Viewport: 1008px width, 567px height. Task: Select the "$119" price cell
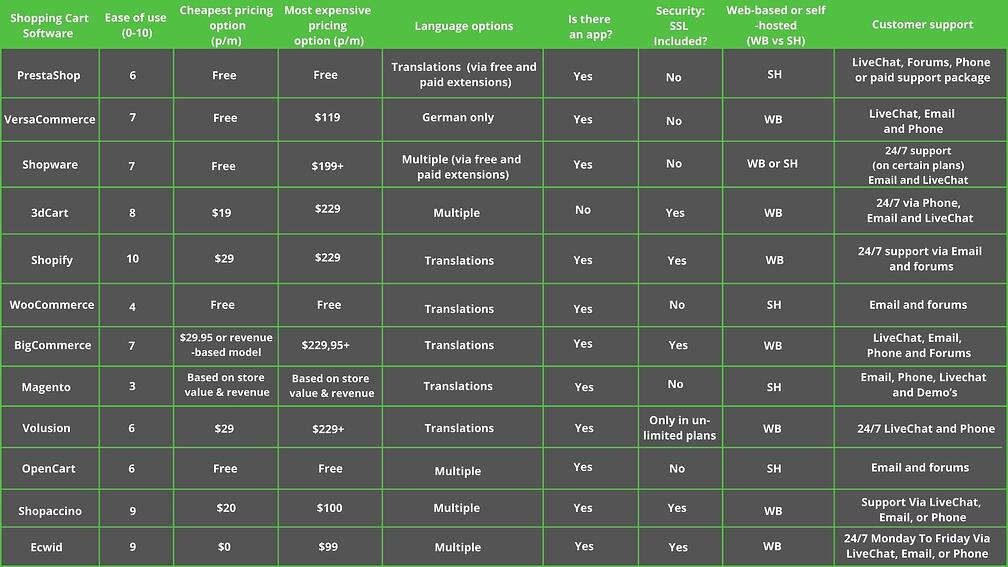pos(327,117)
